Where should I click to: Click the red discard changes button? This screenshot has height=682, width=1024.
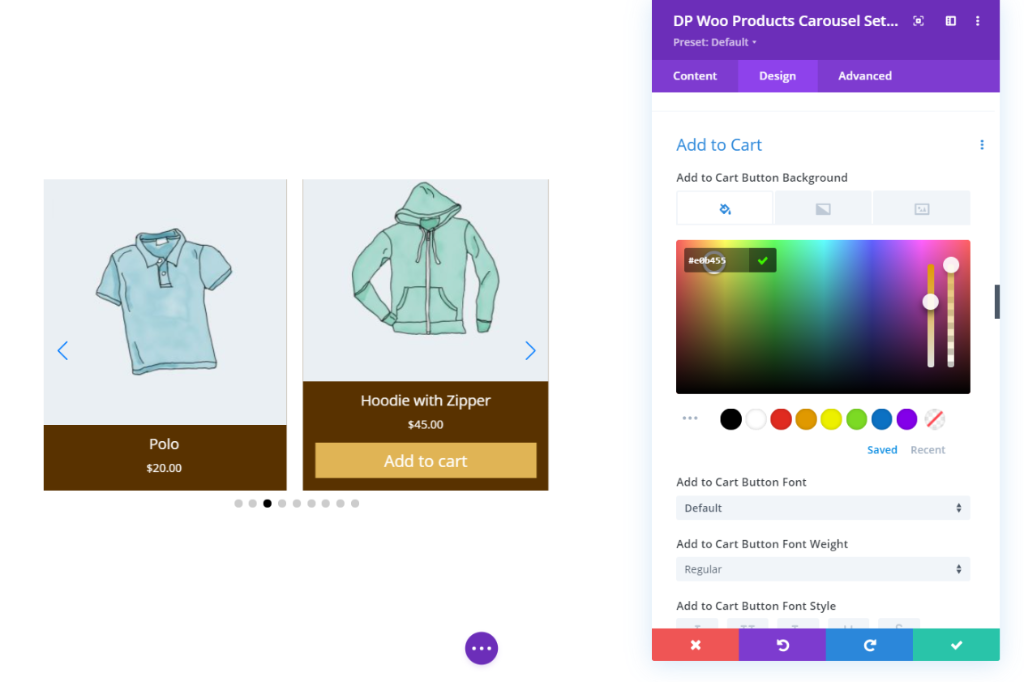696,645
